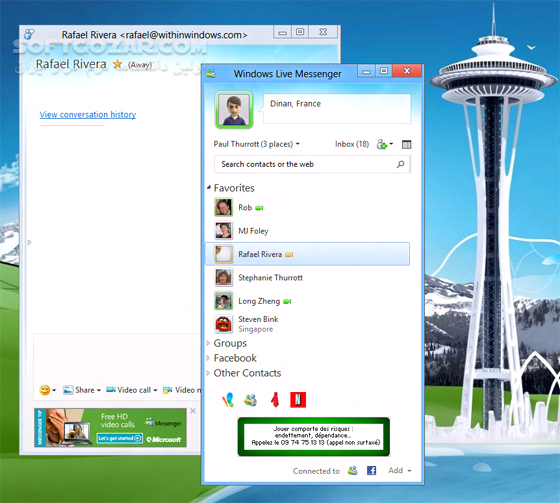Open Video call dropdown arrow
560x503 pixels.
155,390
